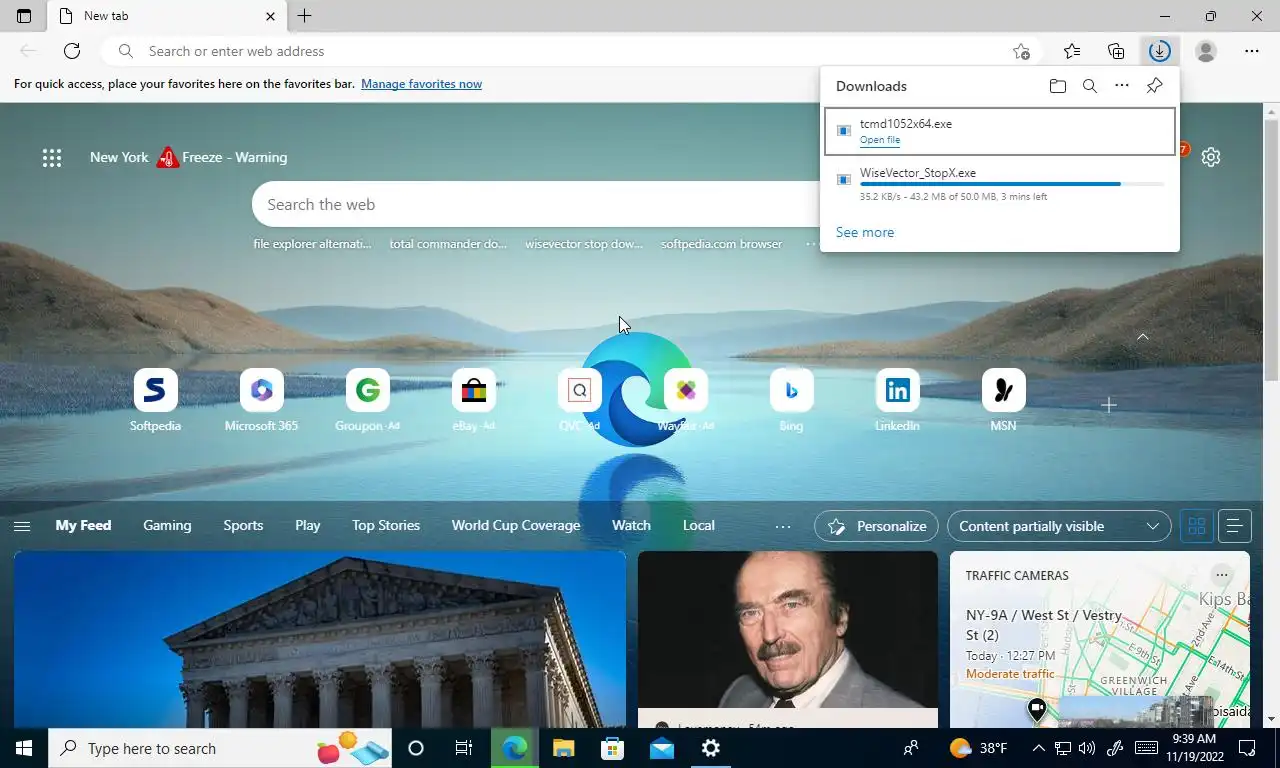Open the eBay quick link tile
This screenshot has width=1280, height=768.
474,400
